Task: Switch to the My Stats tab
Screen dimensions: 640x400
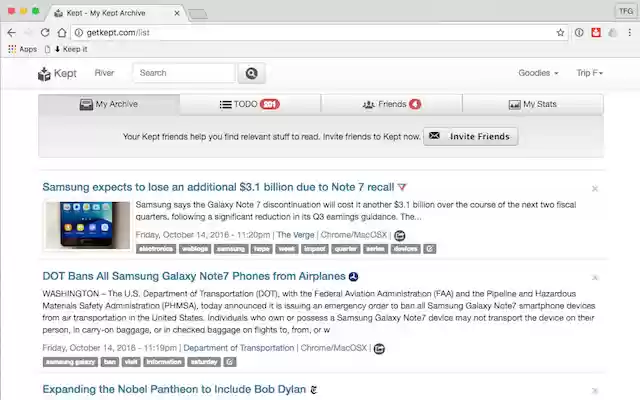Action: (533, 104)
